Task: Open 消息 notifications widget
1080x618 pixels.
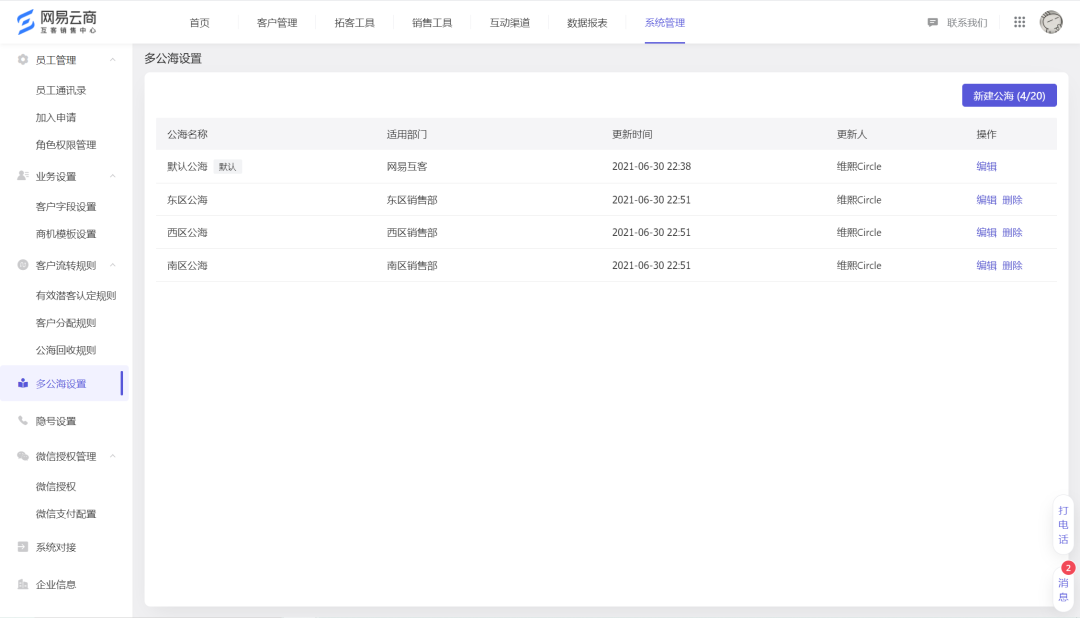Action: (1063, 588)
